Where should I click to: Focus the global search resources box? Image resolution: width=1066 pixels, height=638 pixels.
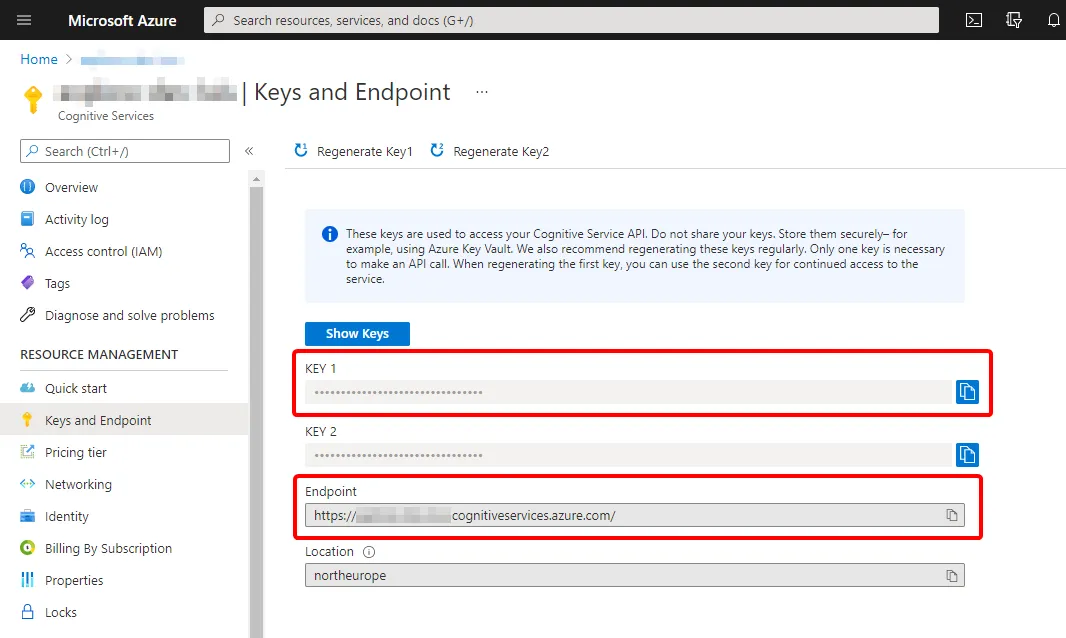click(570, 20)
